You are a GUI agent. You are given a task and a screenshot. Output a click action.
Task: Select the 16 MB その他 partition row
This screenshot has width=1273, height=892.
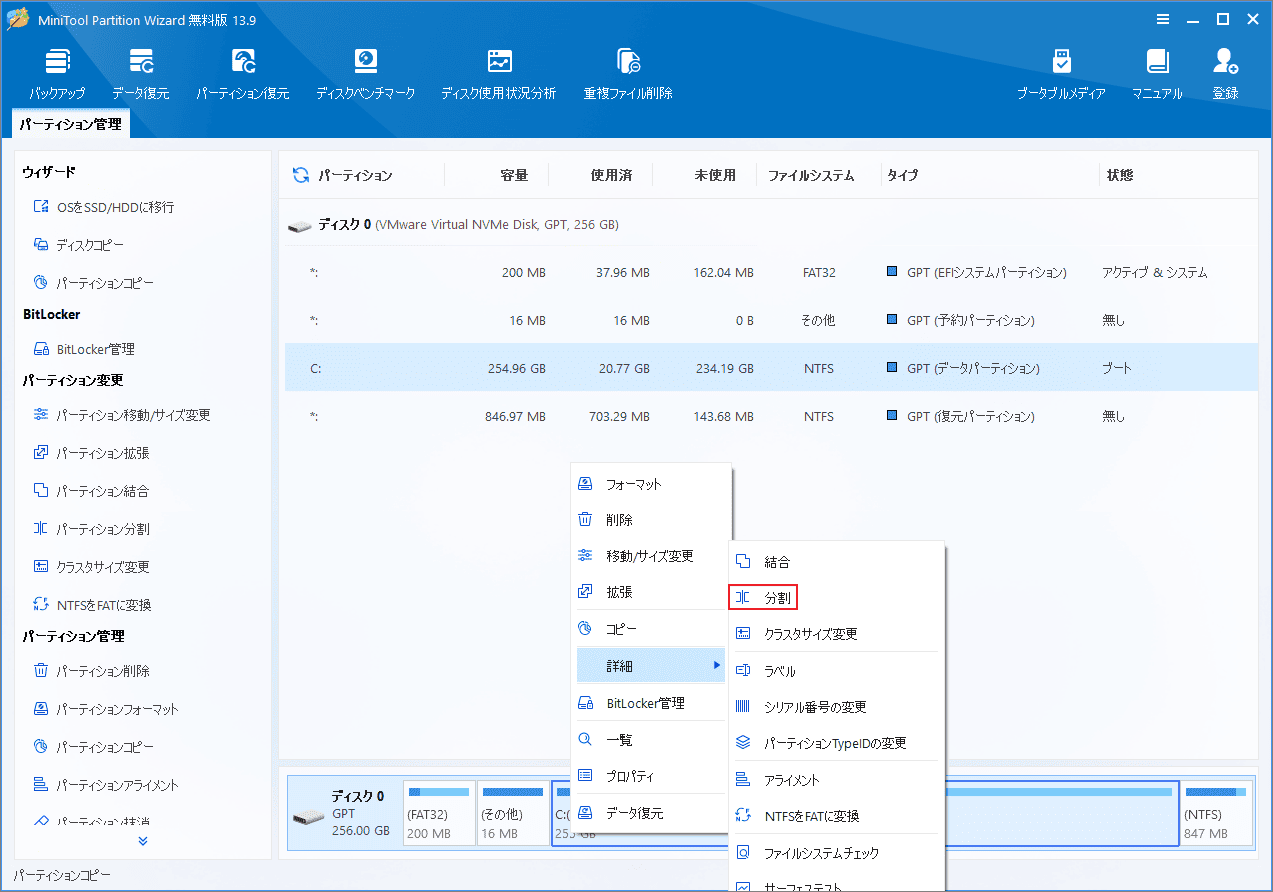(771, 320)
